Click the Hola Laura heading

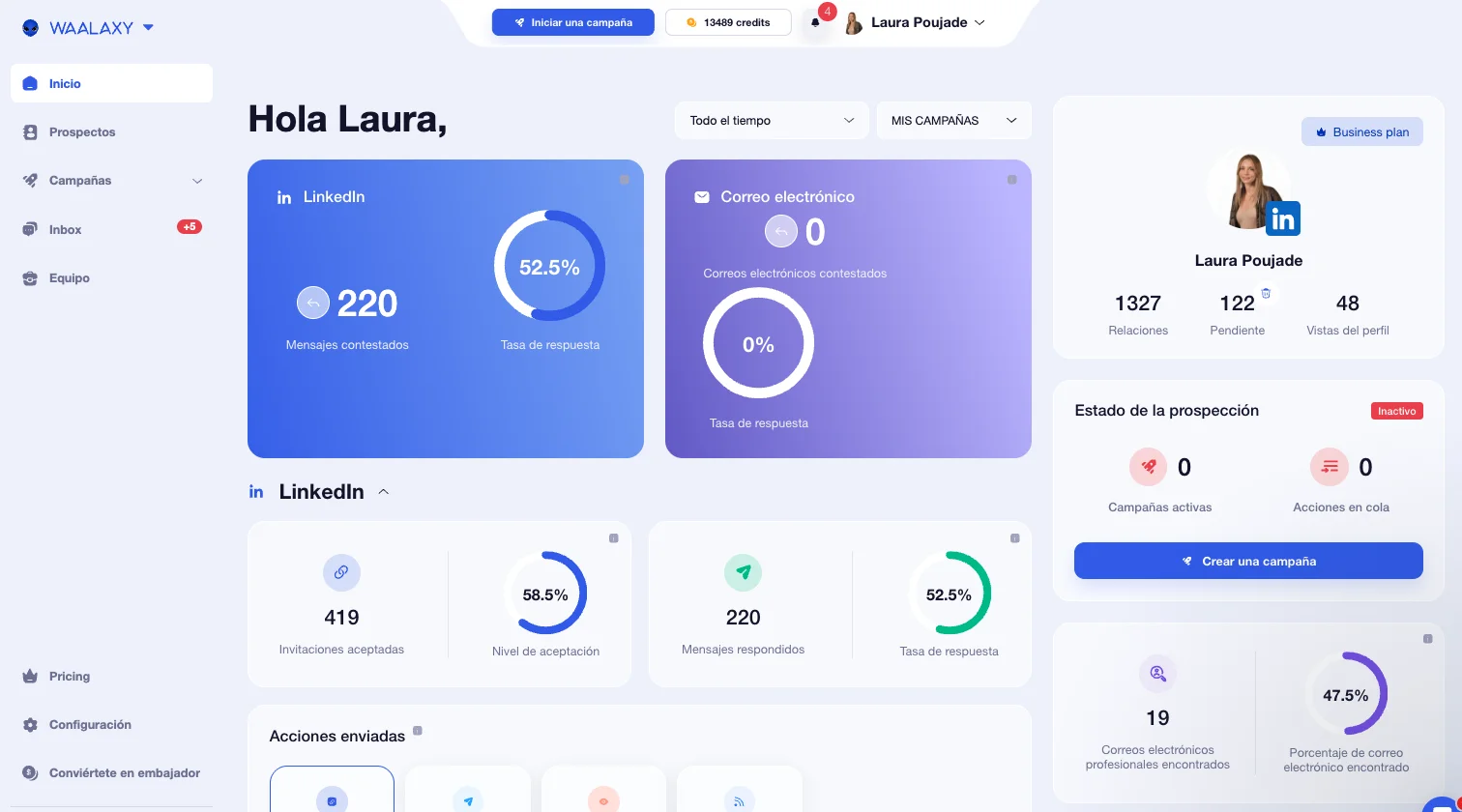(347, 119)
